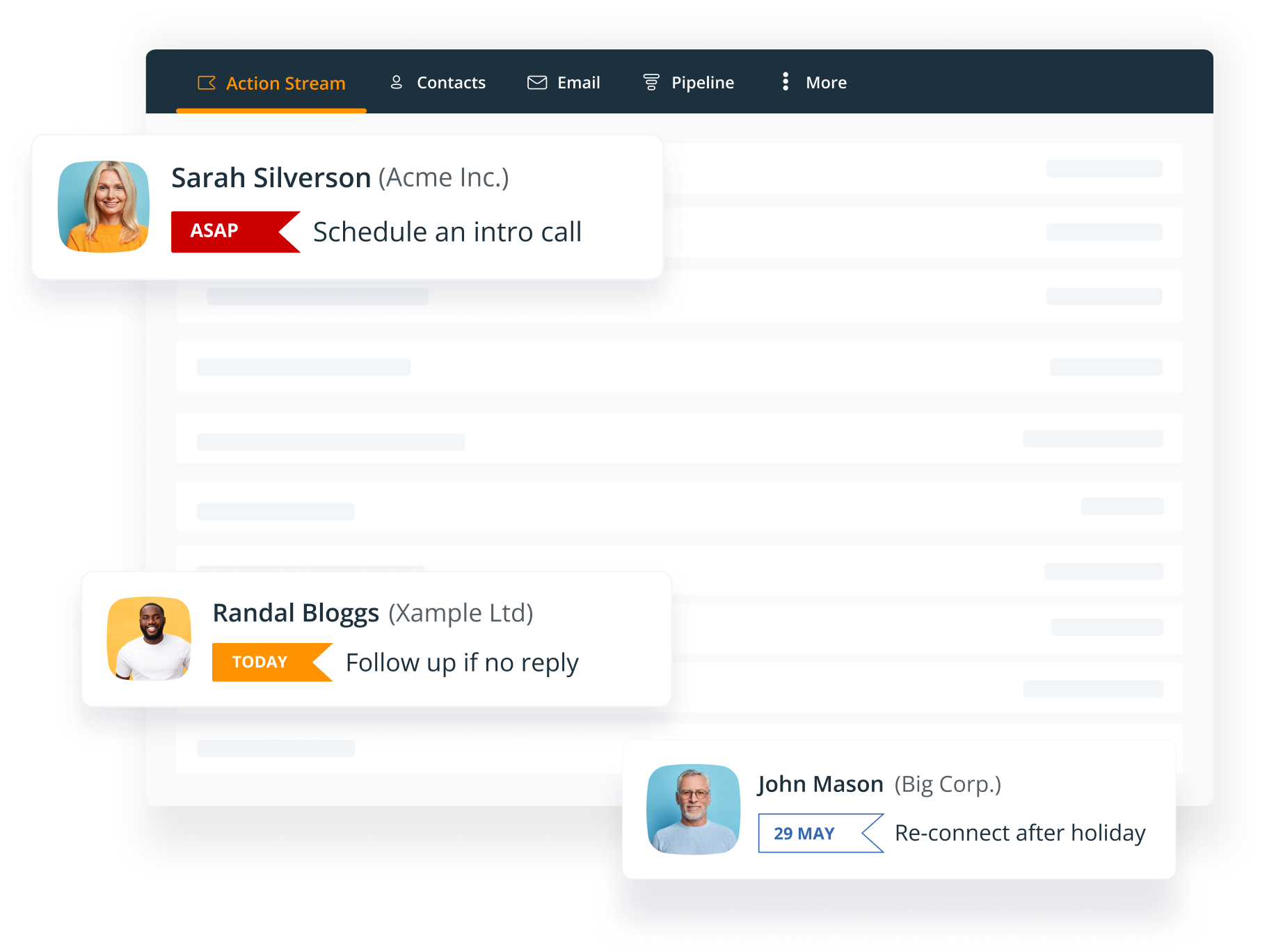Click the Email envelope icon
The height and width of the screenshot is (952, 1267).
537,82
